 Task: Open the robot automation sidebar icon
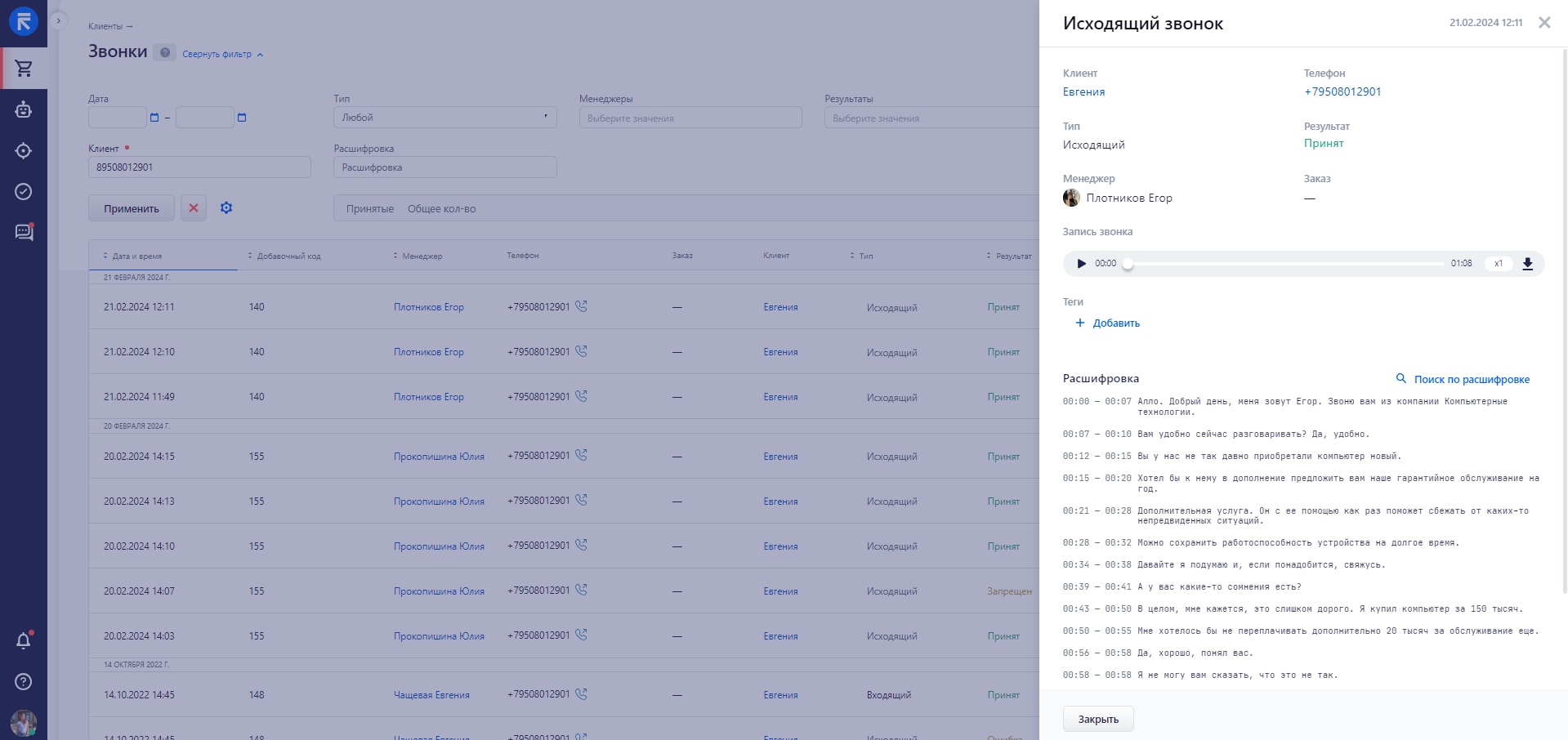[24, 109]
